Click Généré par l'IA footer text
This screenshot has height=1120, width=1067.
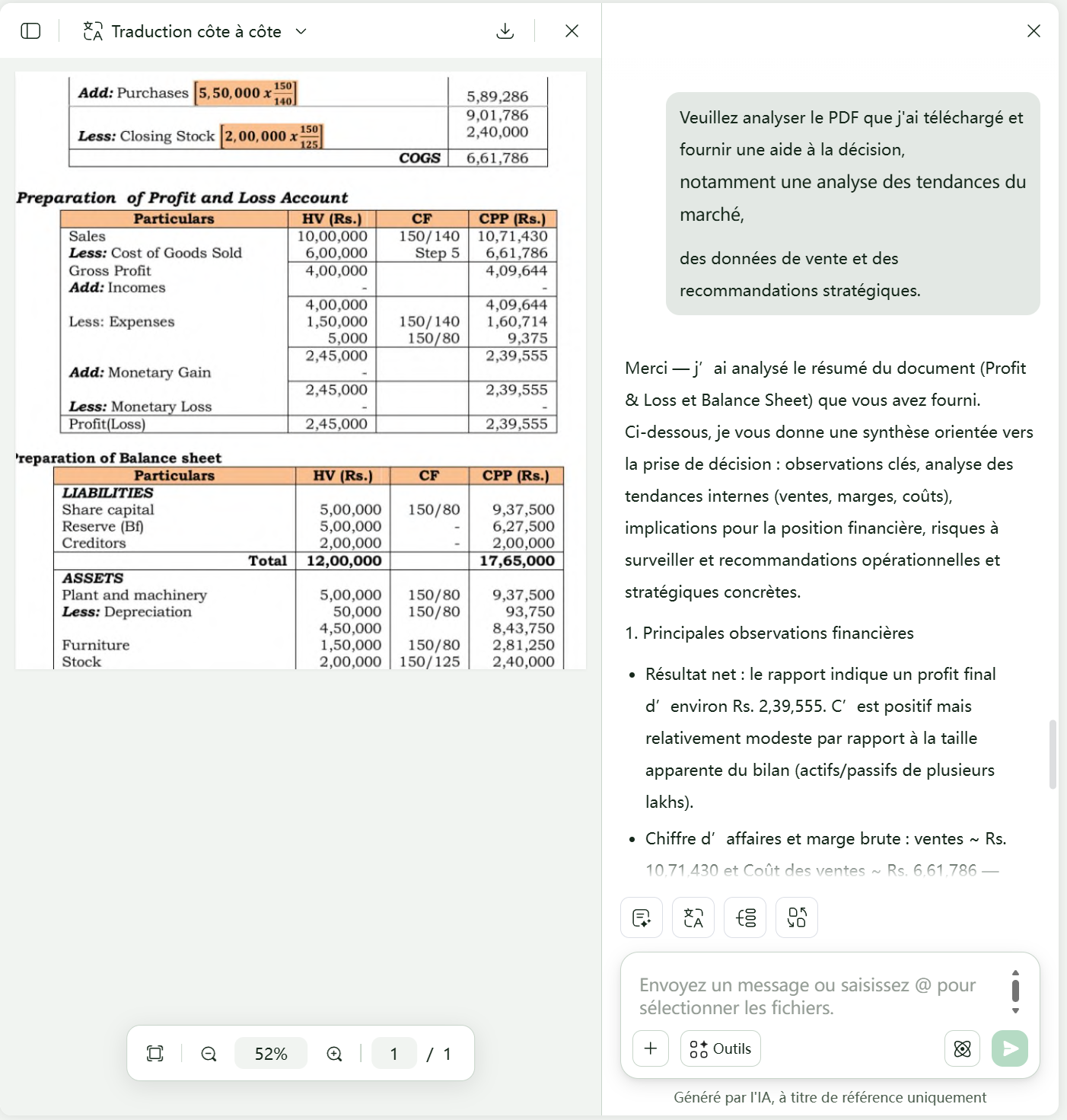point(830,1097)
